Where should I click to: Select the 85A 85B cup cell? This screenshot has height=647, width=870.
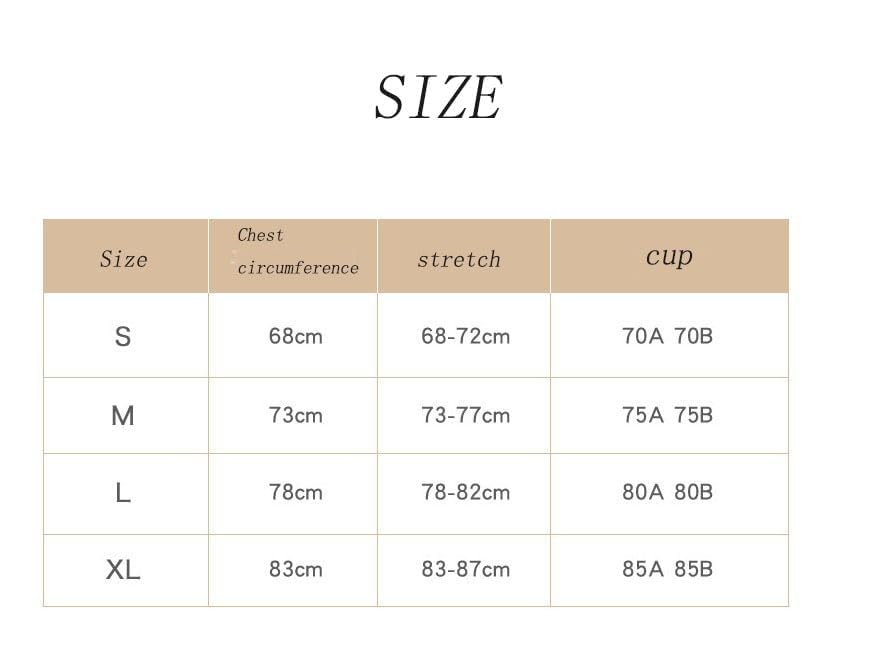tap(667, 569)
